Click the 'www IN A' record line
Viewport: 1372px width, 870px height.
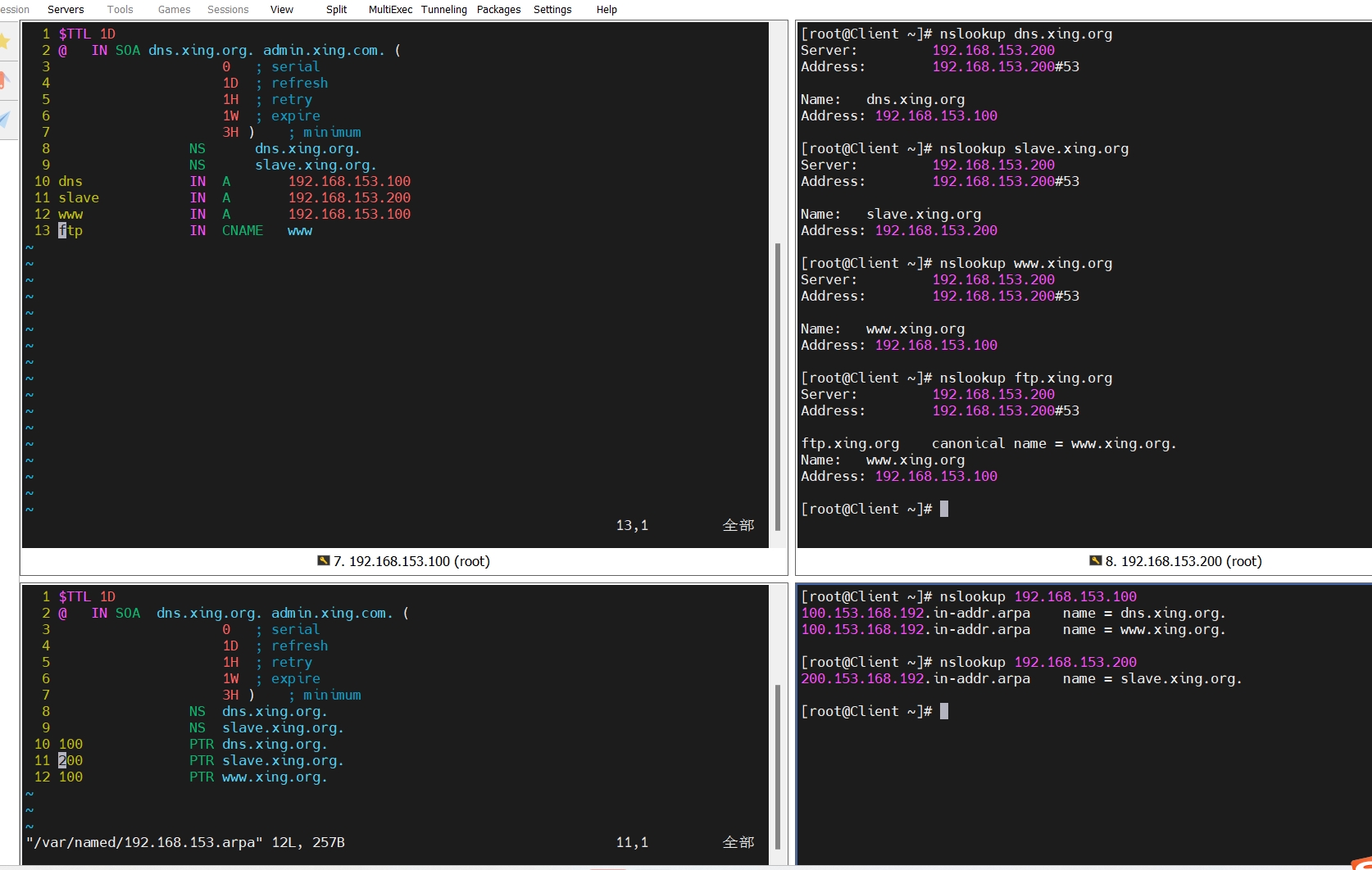(x=234, y=214)
